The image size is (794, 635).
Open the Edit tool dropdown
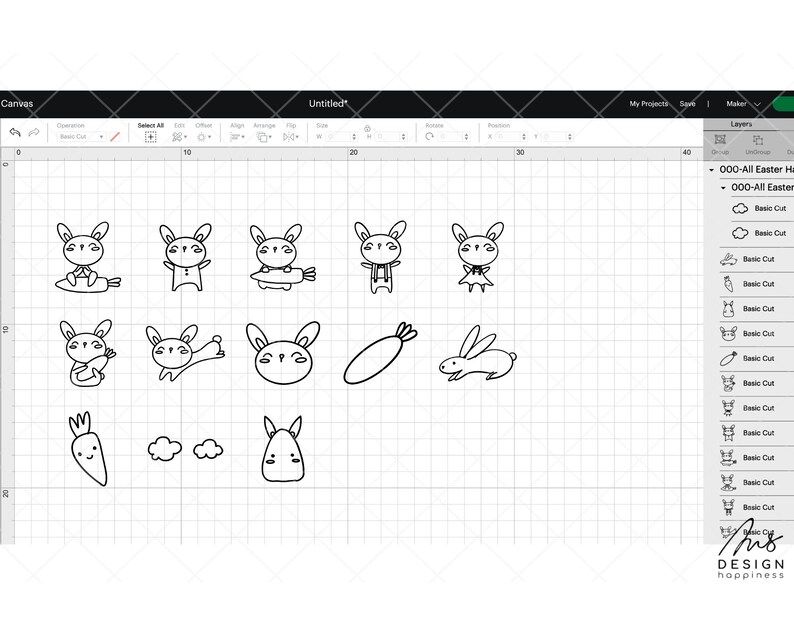pyautogui.click(x=179, y=137)
